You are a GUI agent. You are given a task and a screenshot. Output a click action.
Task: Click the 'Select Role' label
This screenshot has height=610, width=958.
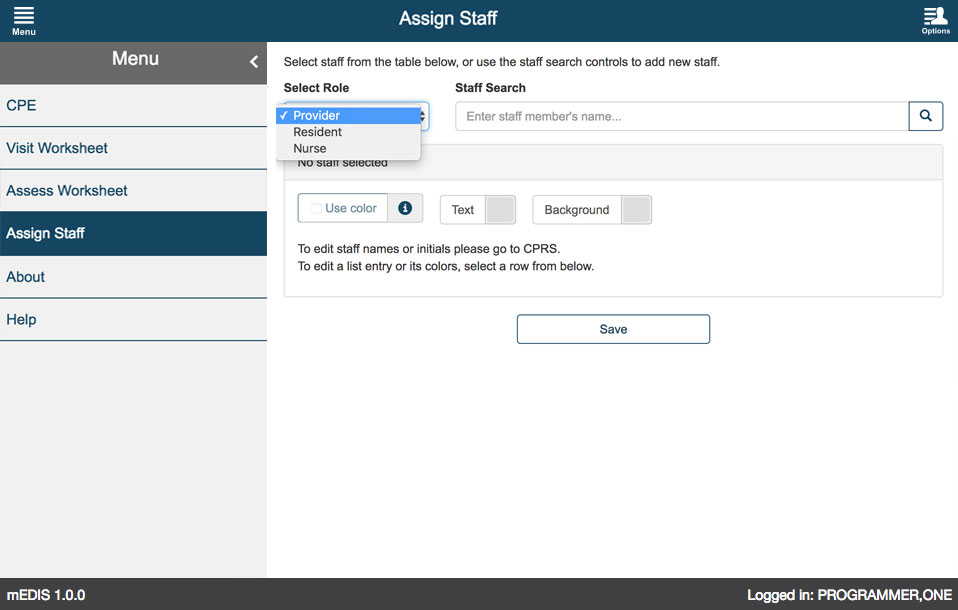pos(316,87)
